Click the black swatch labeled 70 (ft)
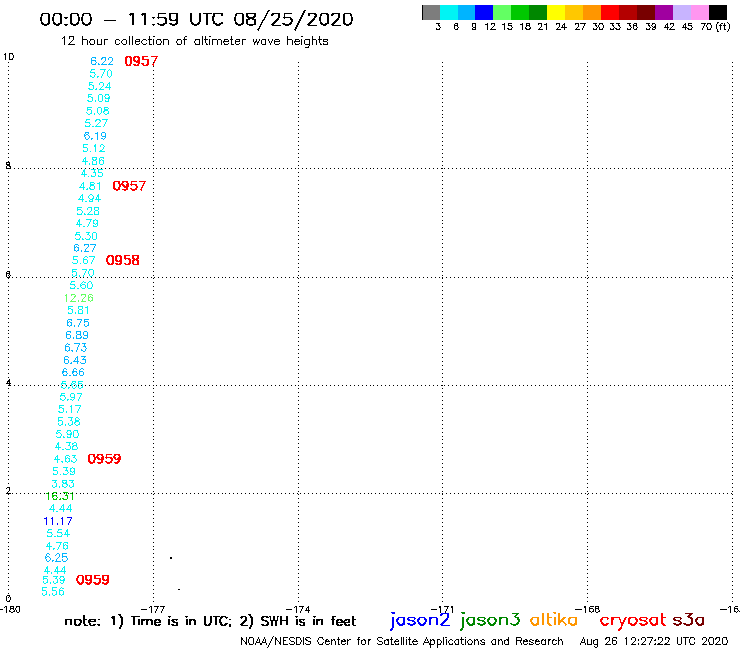The width and height of the screenshot is (740, 650). click(718, 12)
